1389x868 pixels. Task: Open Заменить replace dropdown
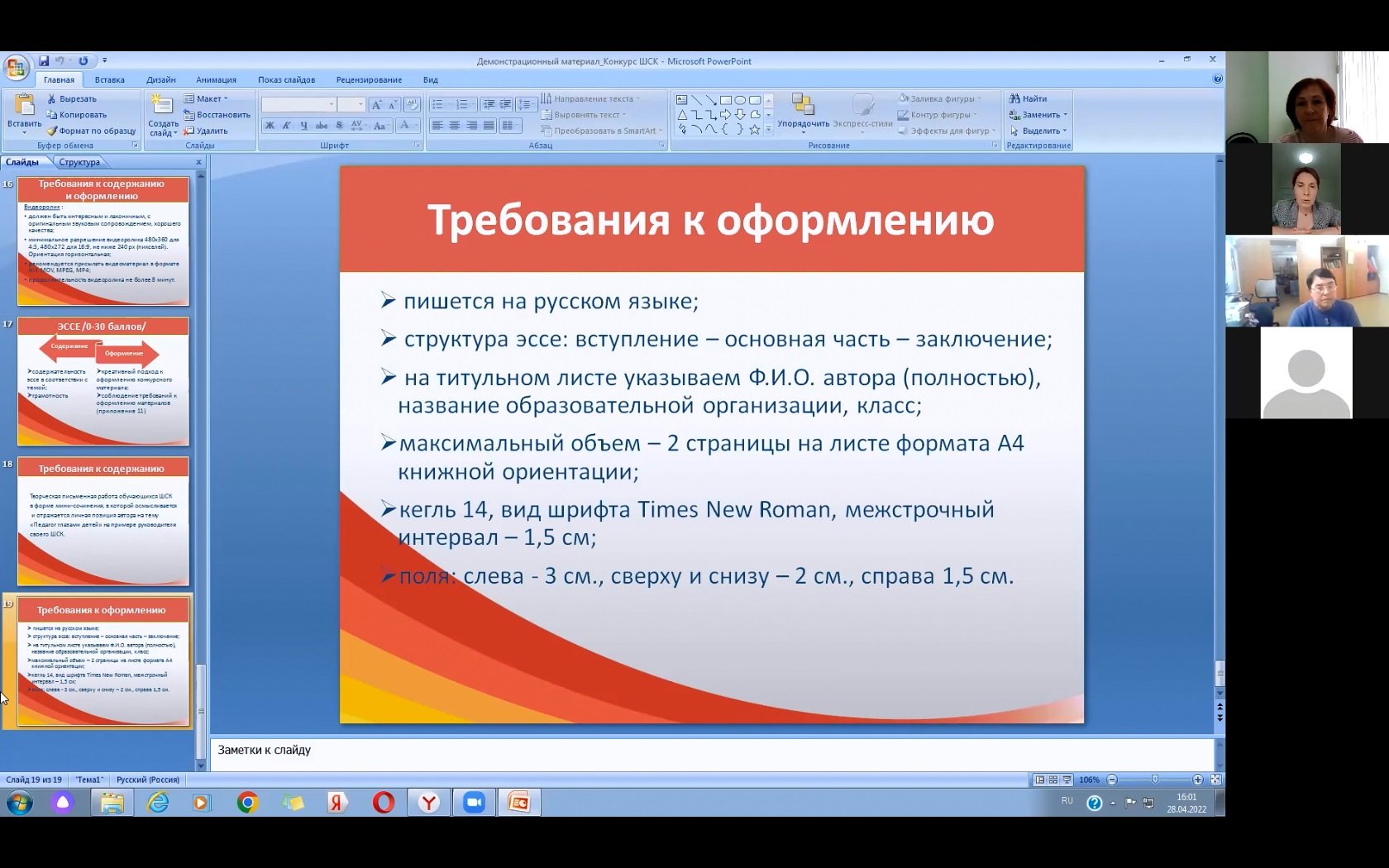1038,115
